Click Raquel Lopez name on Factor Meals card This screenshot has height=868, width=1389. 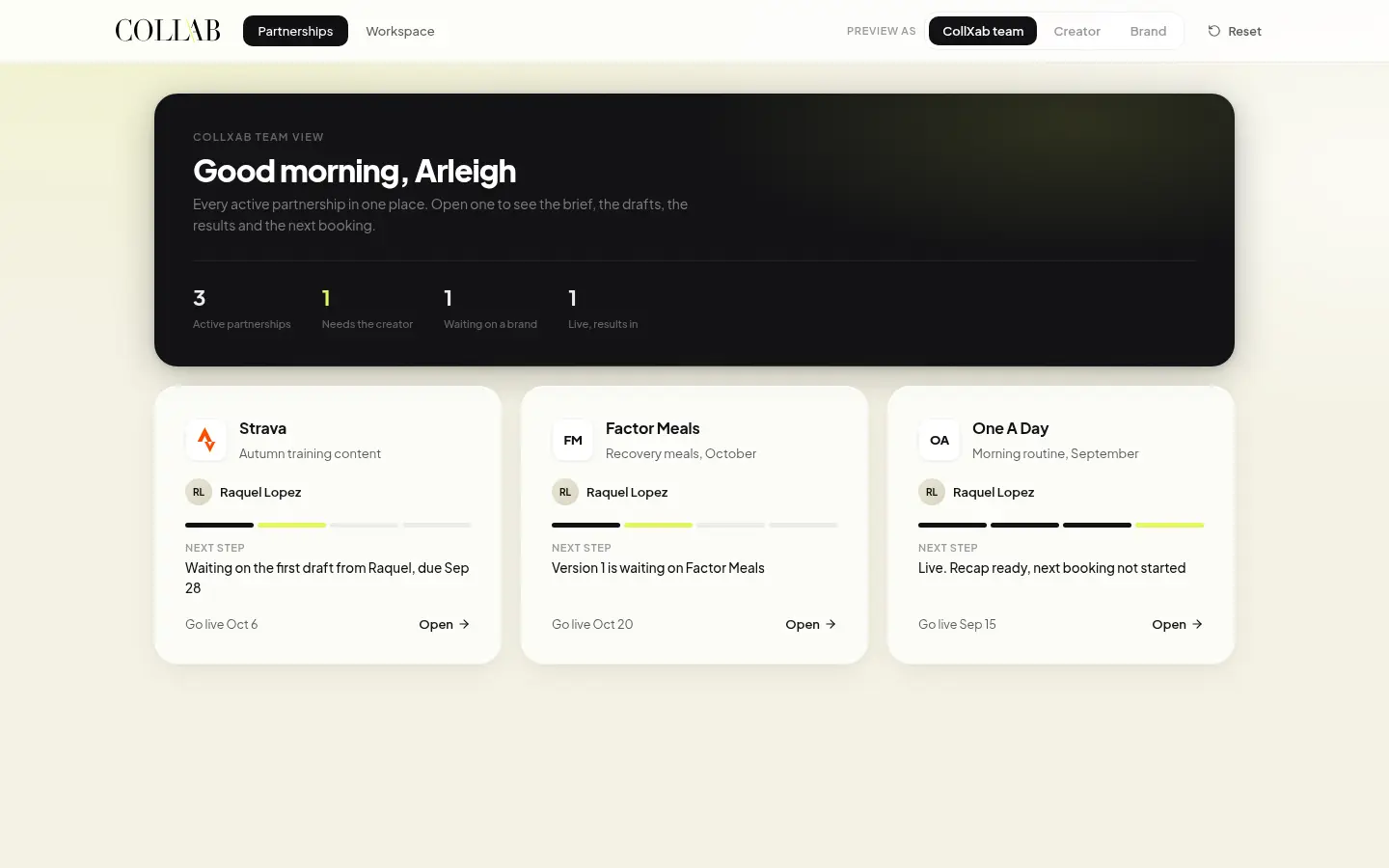click(x=627, y=492)
